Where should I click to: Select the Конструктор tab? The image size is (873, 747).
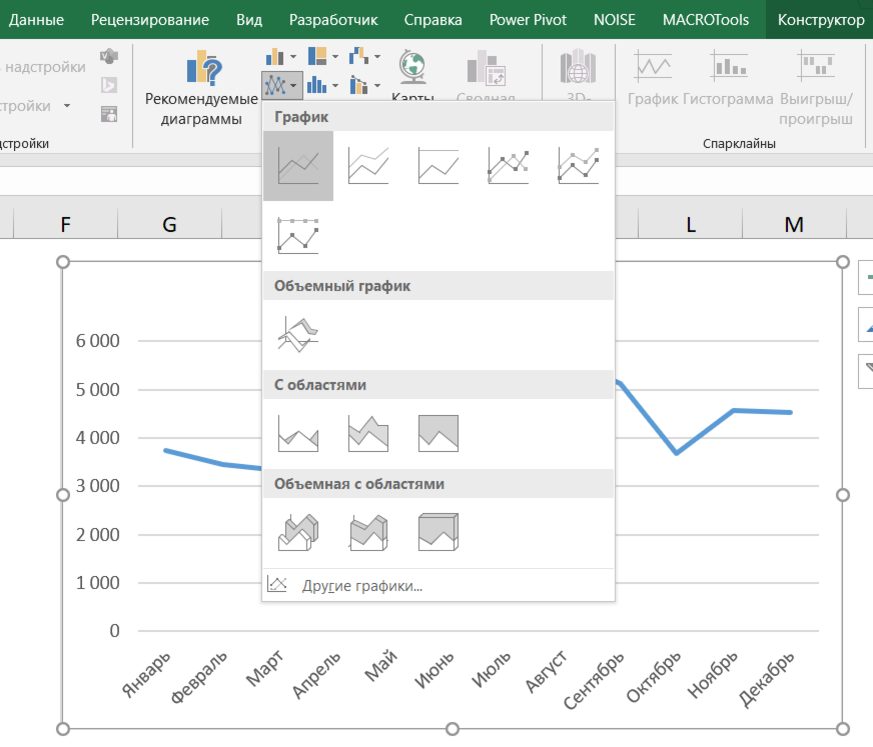[821, 19]
